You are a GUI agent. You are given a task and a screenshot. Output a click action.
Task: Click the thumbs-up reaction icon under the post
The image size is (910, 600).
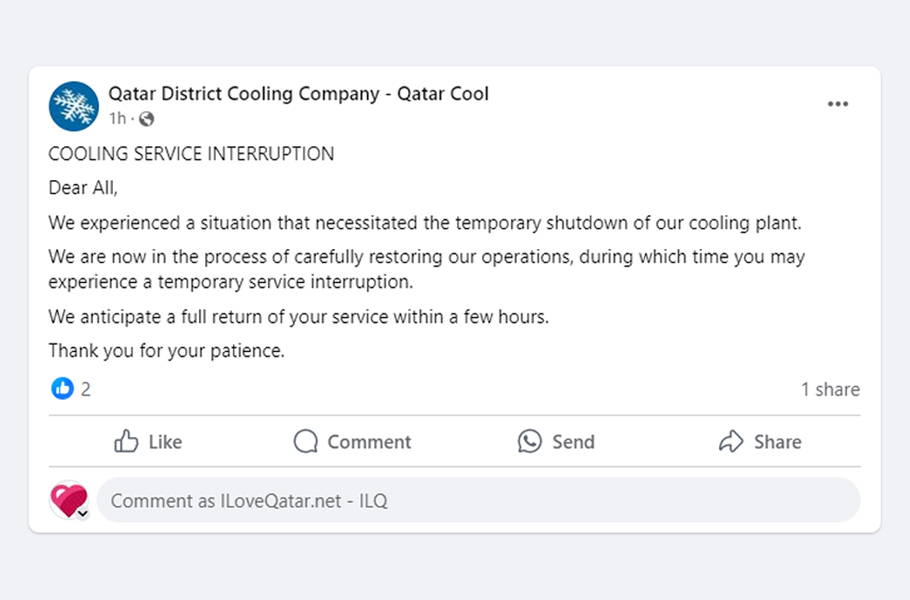61,388
